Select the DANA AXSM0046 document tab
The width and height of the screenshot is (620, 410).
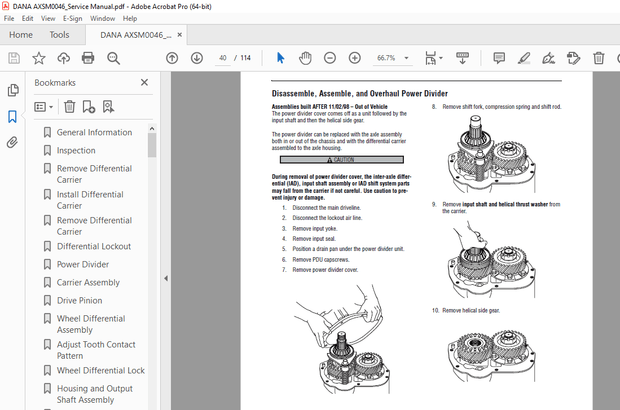(136, 35)
